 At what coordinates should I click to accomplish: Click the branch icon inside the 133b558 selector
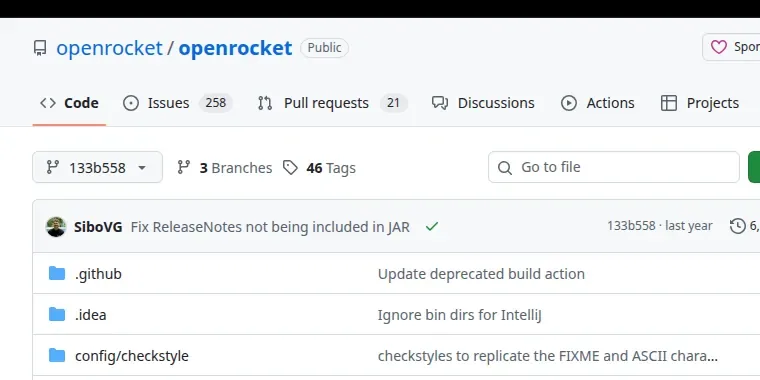pyautogui.click(x=53, y=167)
